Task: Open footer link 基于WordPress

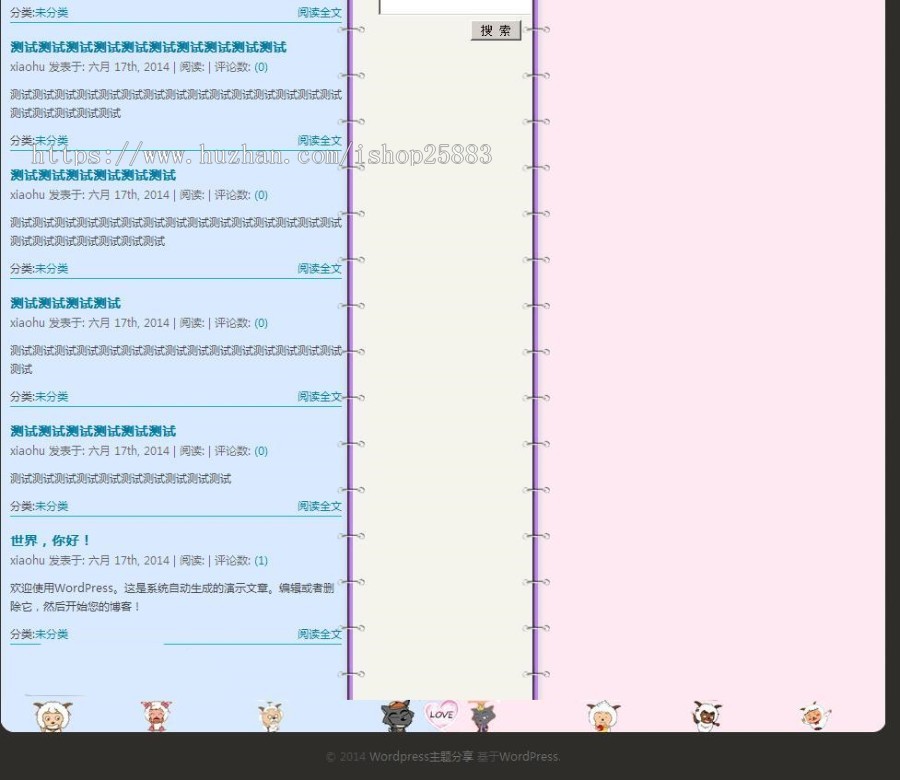Action: coord(518,756)
